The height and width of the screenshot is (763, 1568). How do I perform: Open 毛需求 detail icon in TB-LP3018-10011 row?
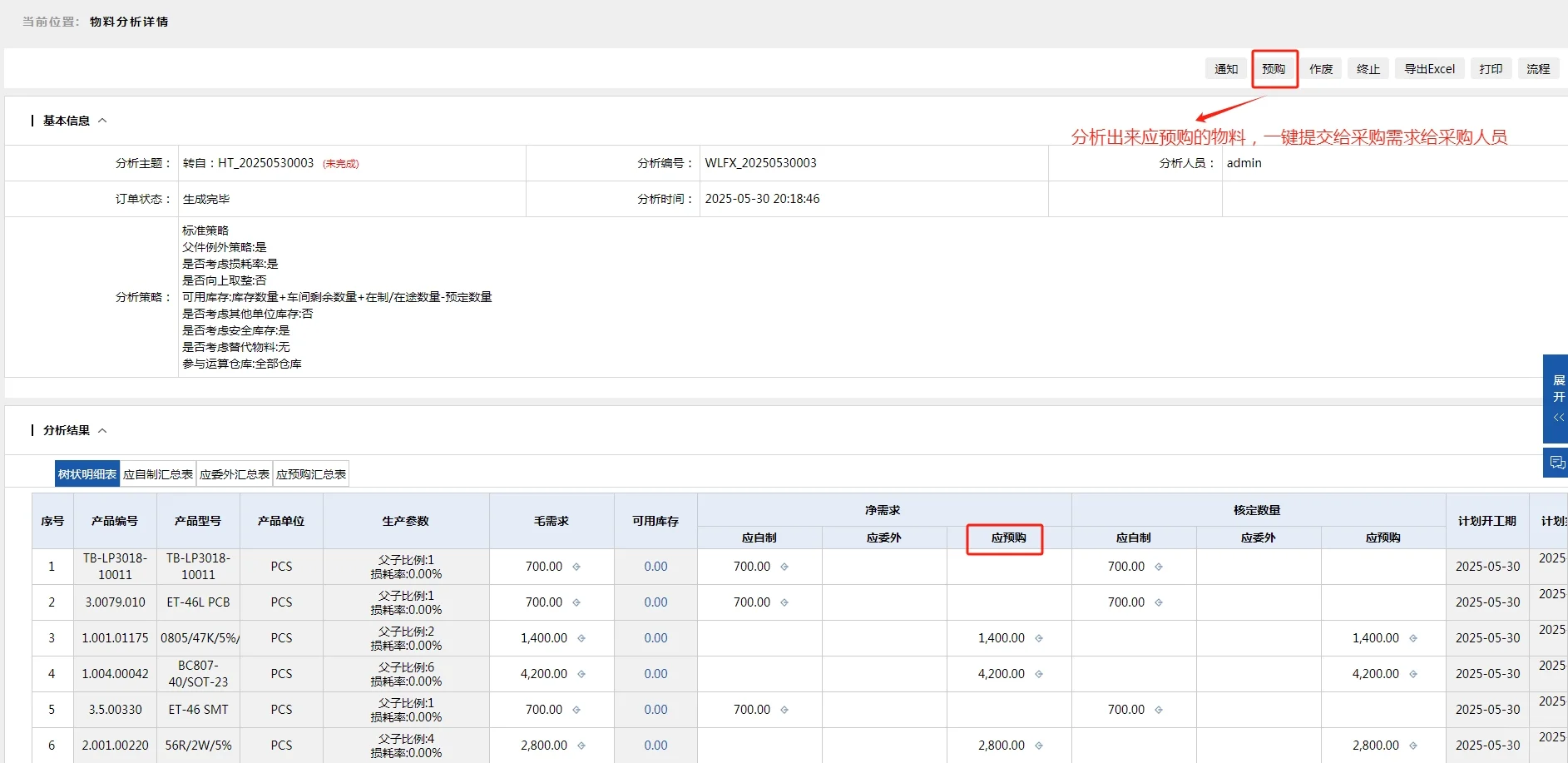(576, 567)
